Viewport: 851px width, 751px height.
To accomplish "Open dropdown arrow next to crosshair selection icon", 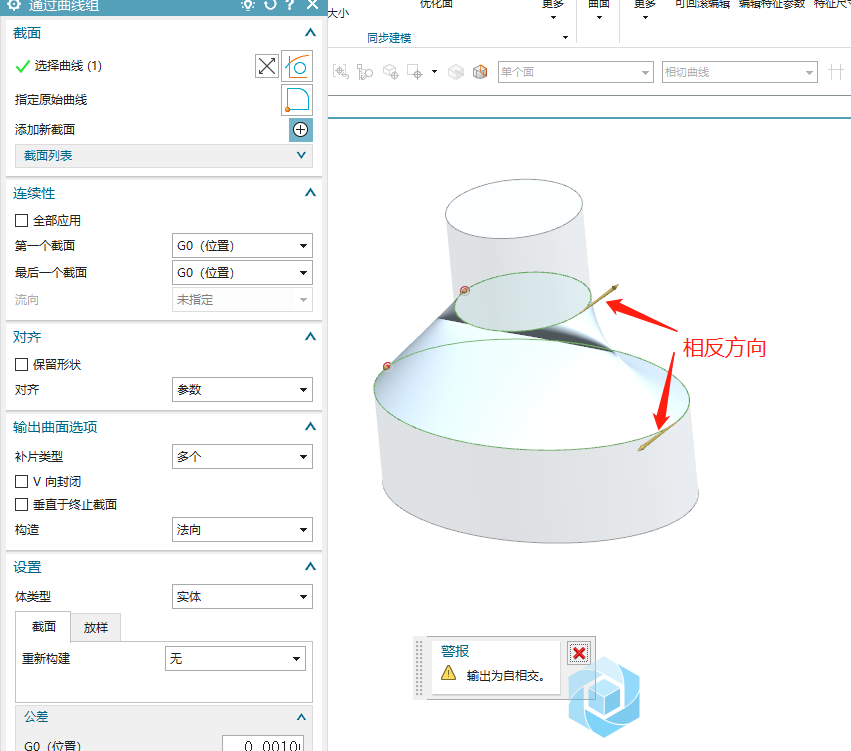I will [x=434, y=72].
